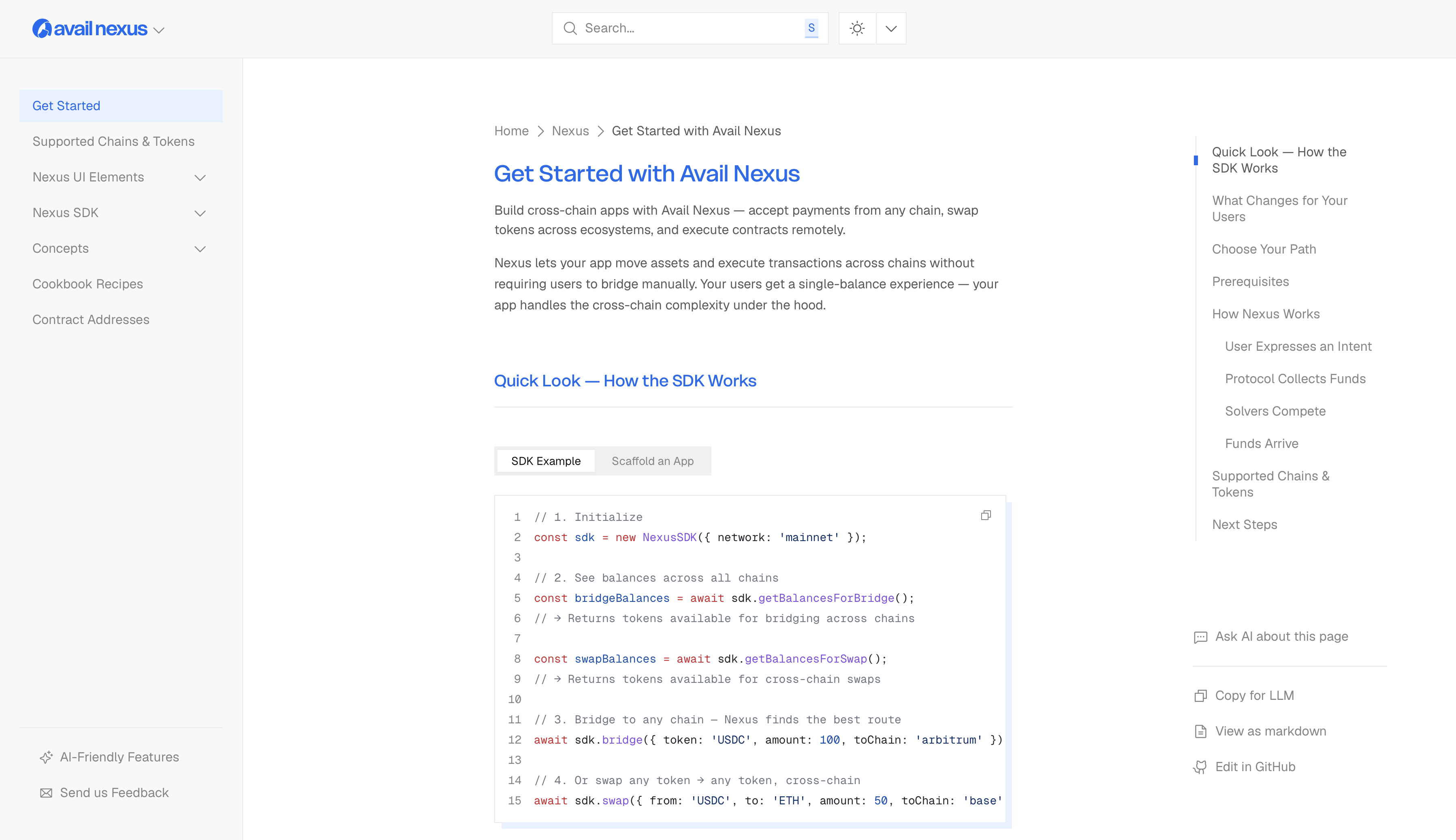The height and width of the screenshot is (840, 1456).
Task: Expand the Concepts section
Action: pyautogui.click(x=200, y=249)
